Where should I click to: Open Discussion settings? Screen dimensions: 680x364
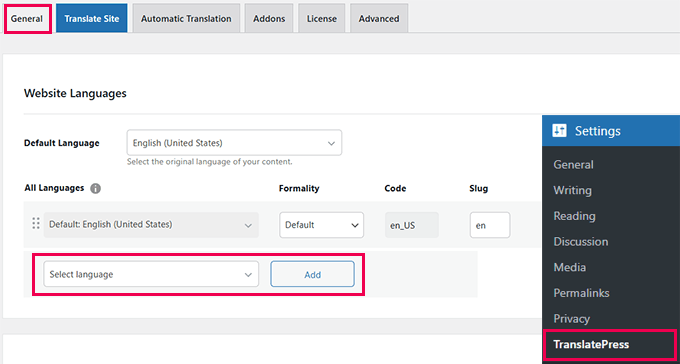pyautogui.click(x=581, y=242)
